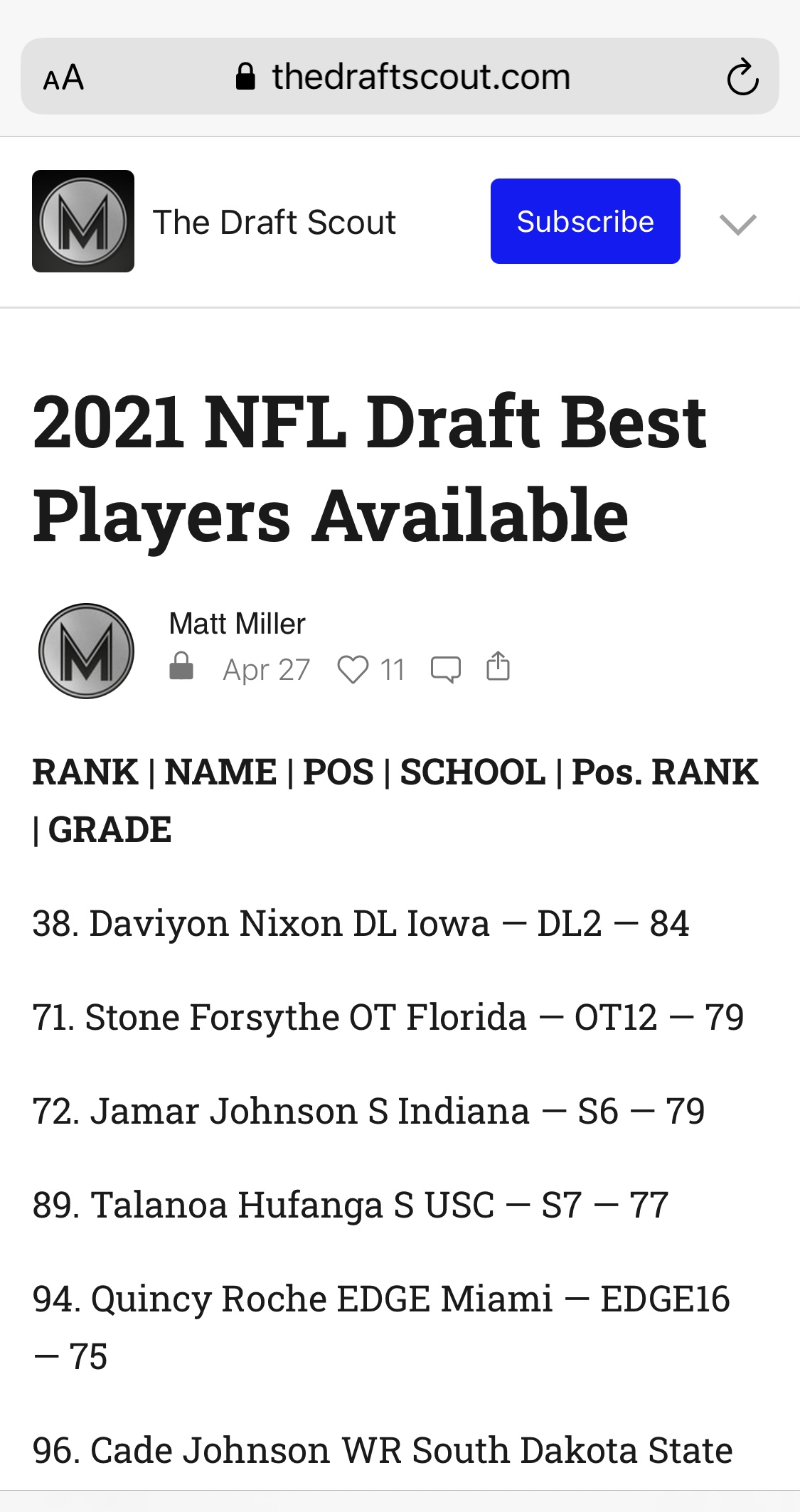The height and width of the screenshot is (1512, 800).
Task: Open the AA text size menu
Action: [x=63, y=78]
